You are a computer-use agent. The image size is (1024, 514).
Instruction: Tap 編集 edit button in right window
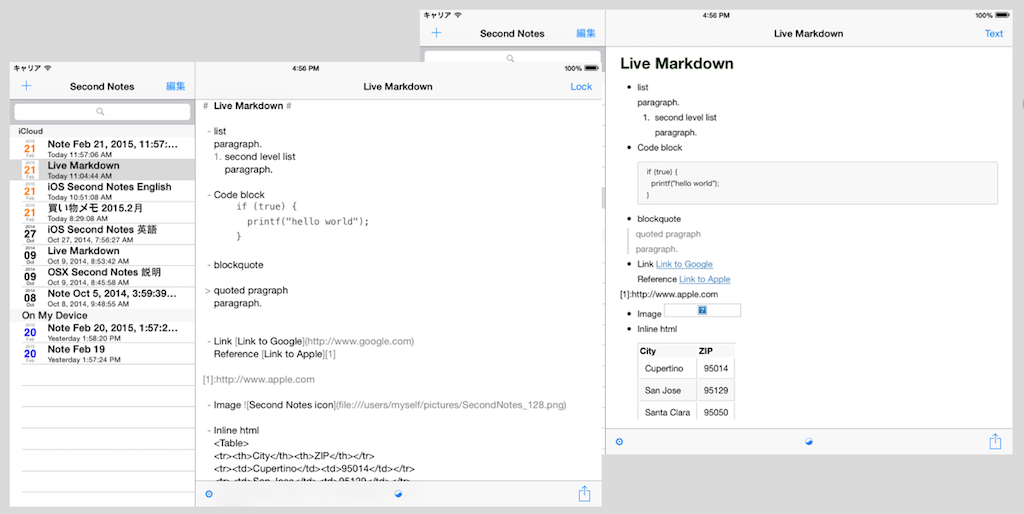586,33
